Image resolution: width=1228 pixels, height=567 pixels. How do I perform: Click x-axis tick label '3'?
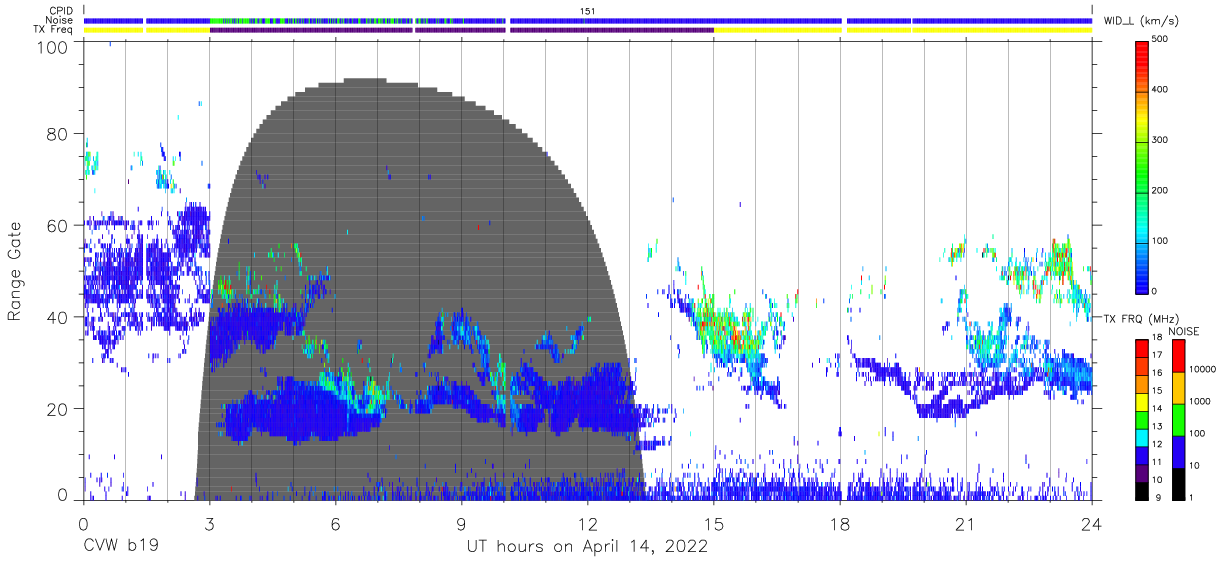point(209,524)
